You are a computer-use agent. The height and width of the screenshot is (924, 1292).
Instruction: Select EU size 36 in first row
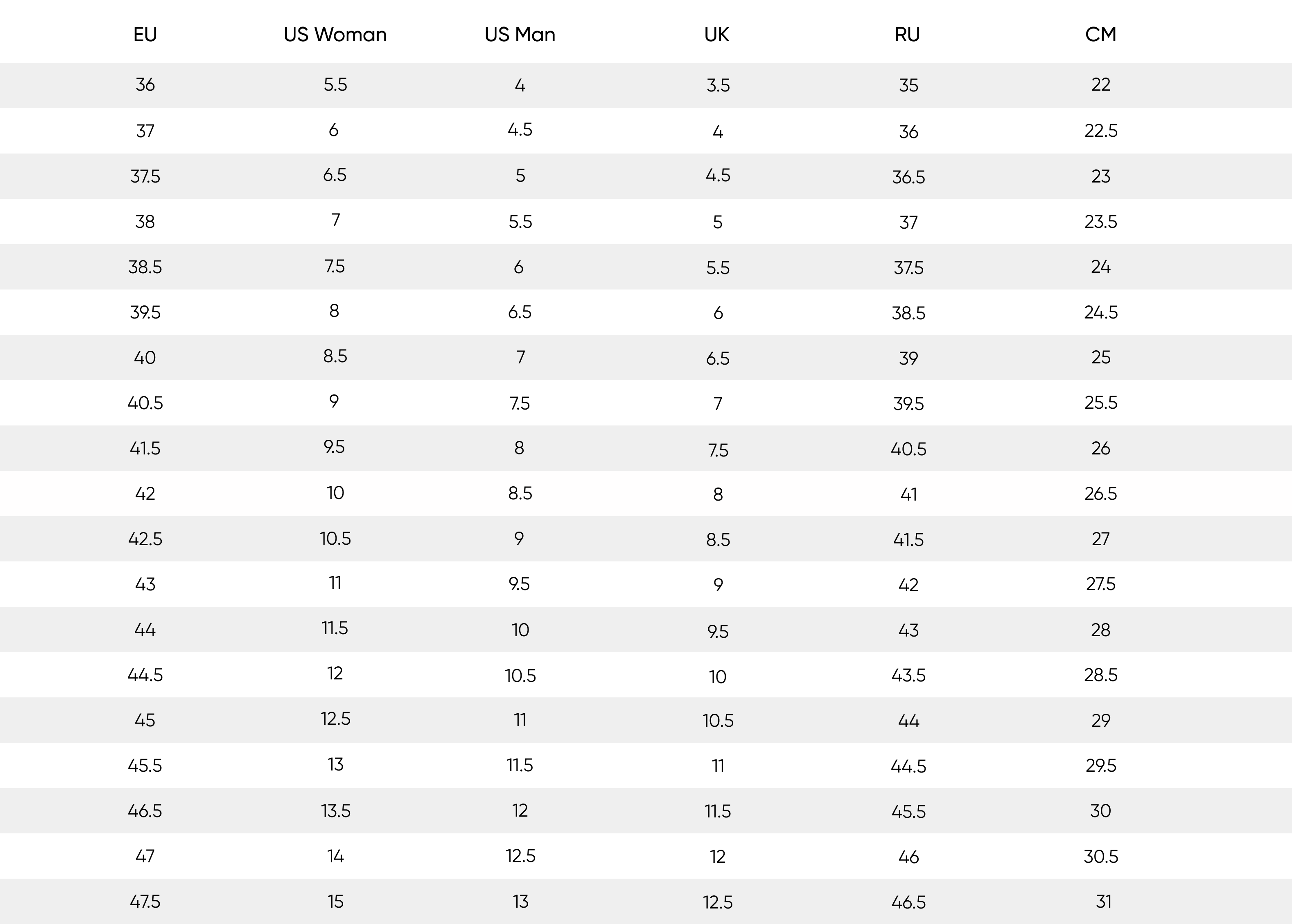pos(145,85)
